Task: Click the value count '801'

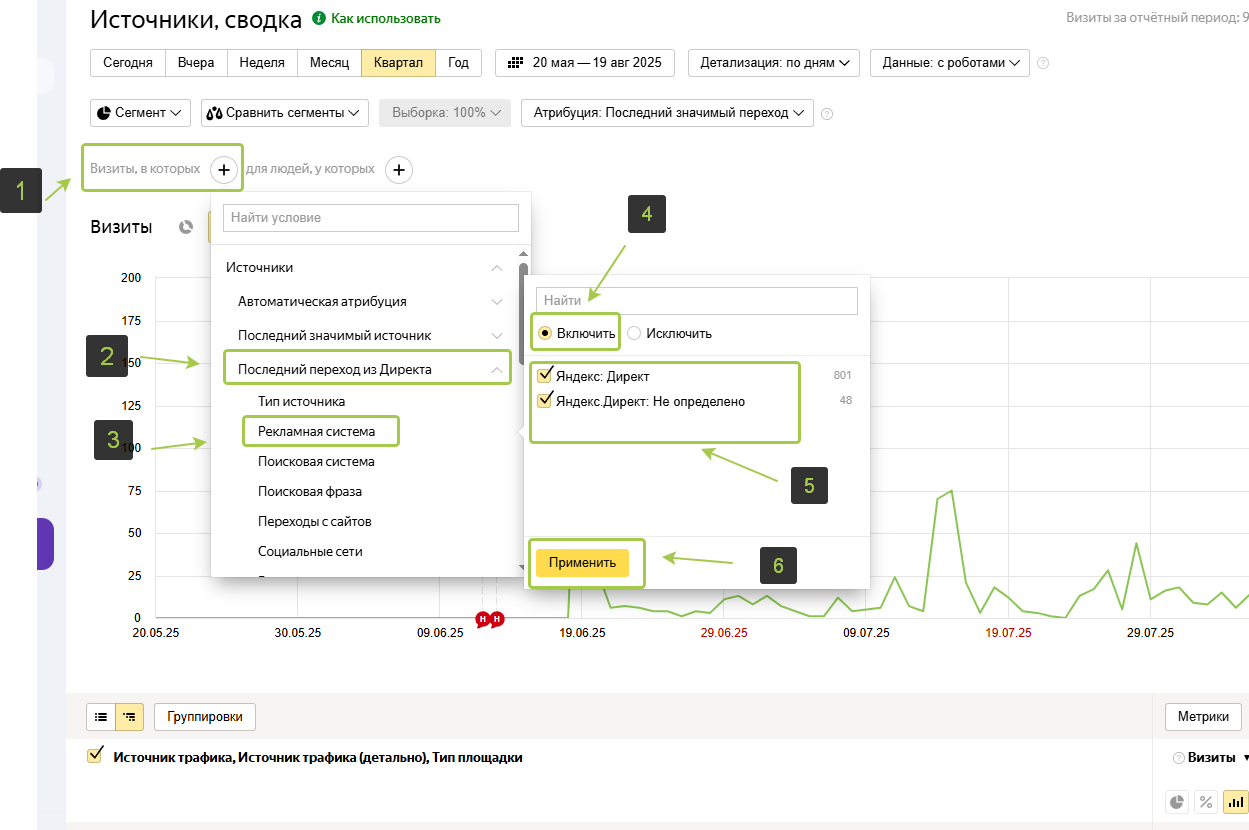Action: (x=842, y=376)
